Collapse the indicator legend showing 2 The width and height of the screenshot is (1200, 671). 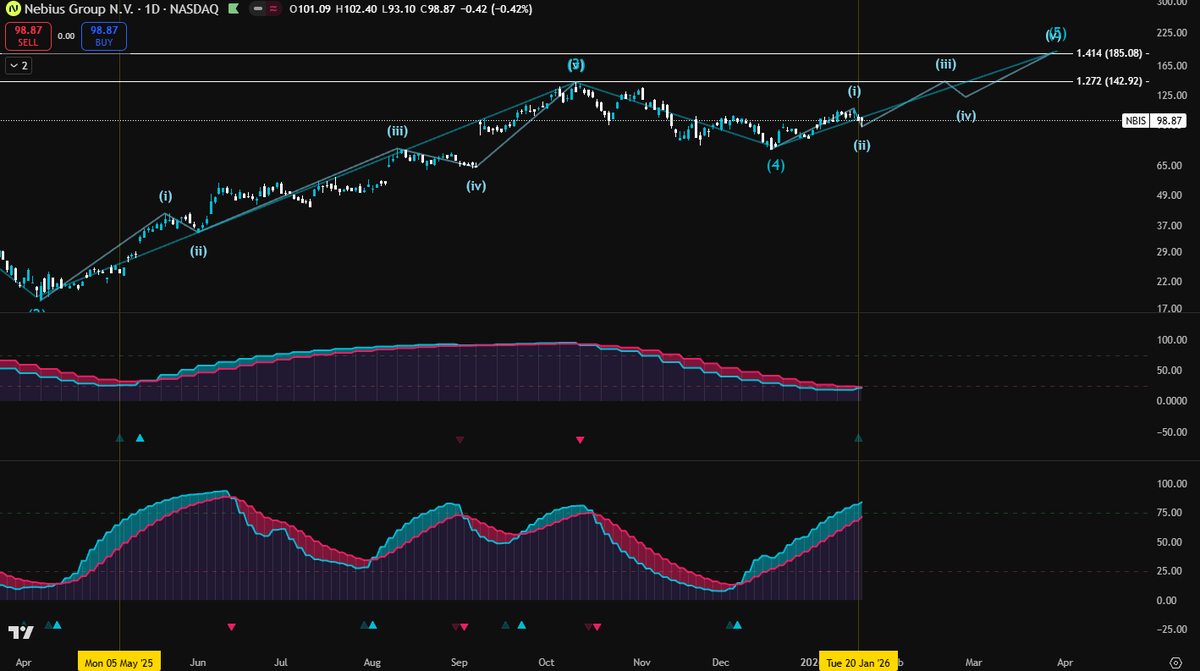point(18,66)
